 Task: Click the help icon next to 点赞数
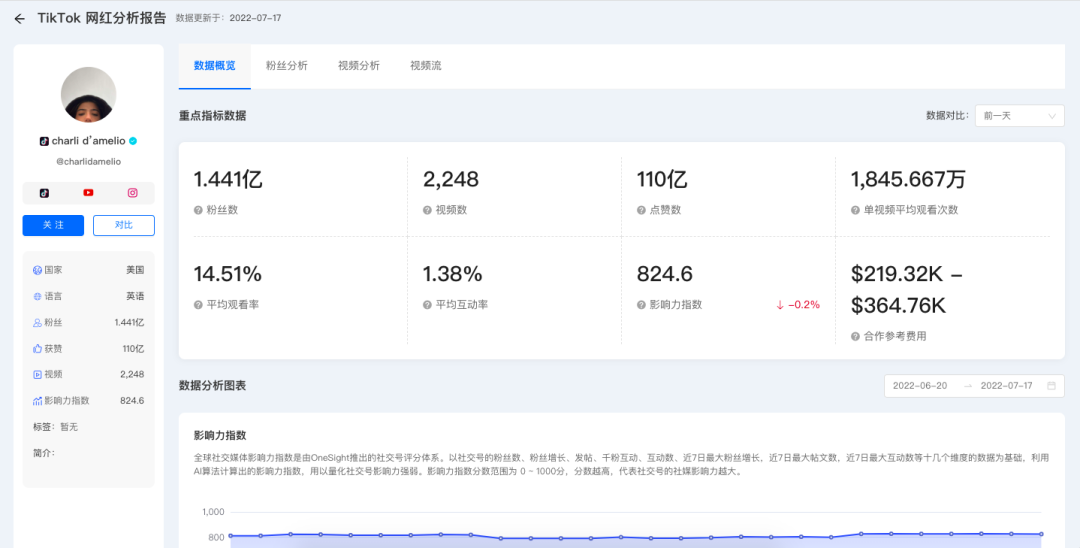[641, 210]
